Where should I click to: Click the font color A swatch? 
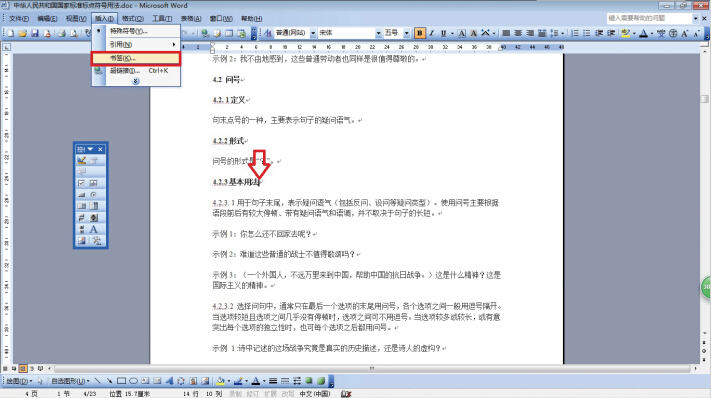pyautogui.click(x=643, y=33)
